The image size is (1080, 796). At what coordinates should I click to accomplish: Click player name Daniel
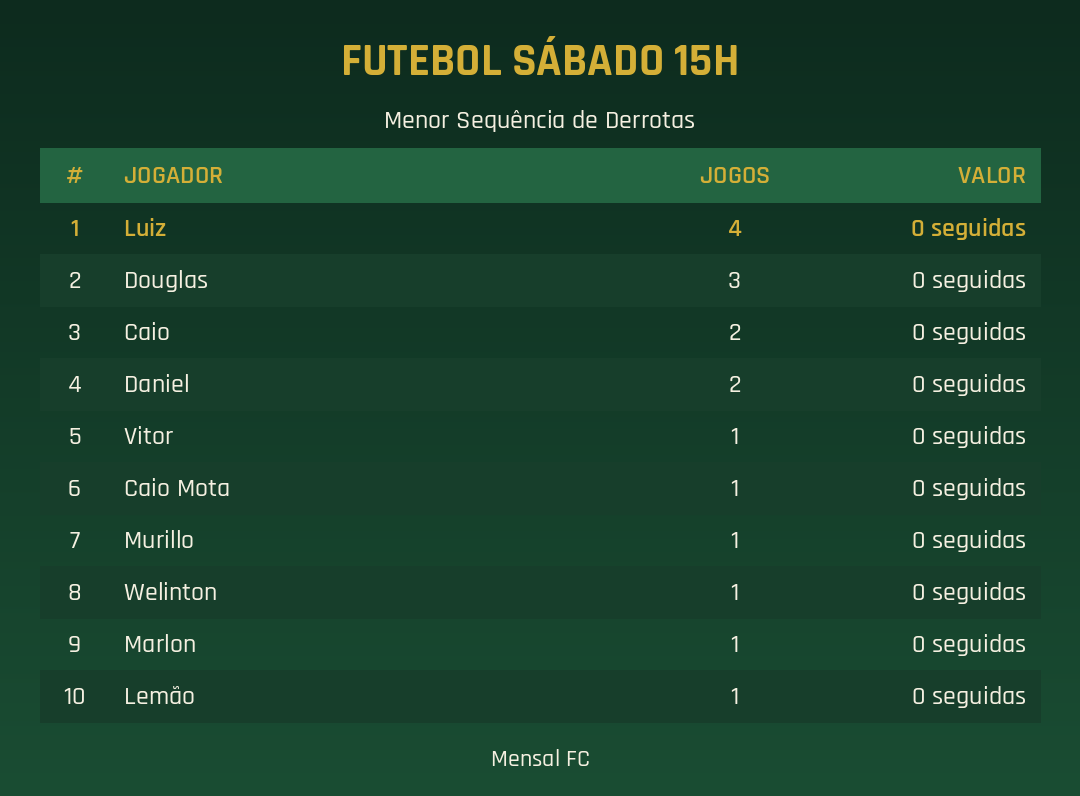pyautogui.click(x=156, y=384)
